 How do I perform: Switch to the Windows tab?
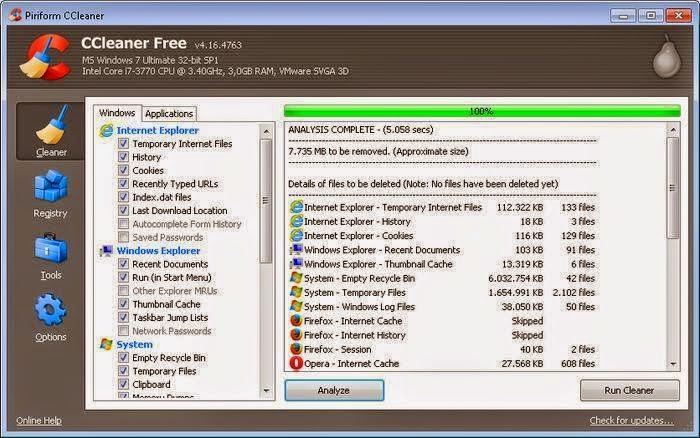(117, 113)
